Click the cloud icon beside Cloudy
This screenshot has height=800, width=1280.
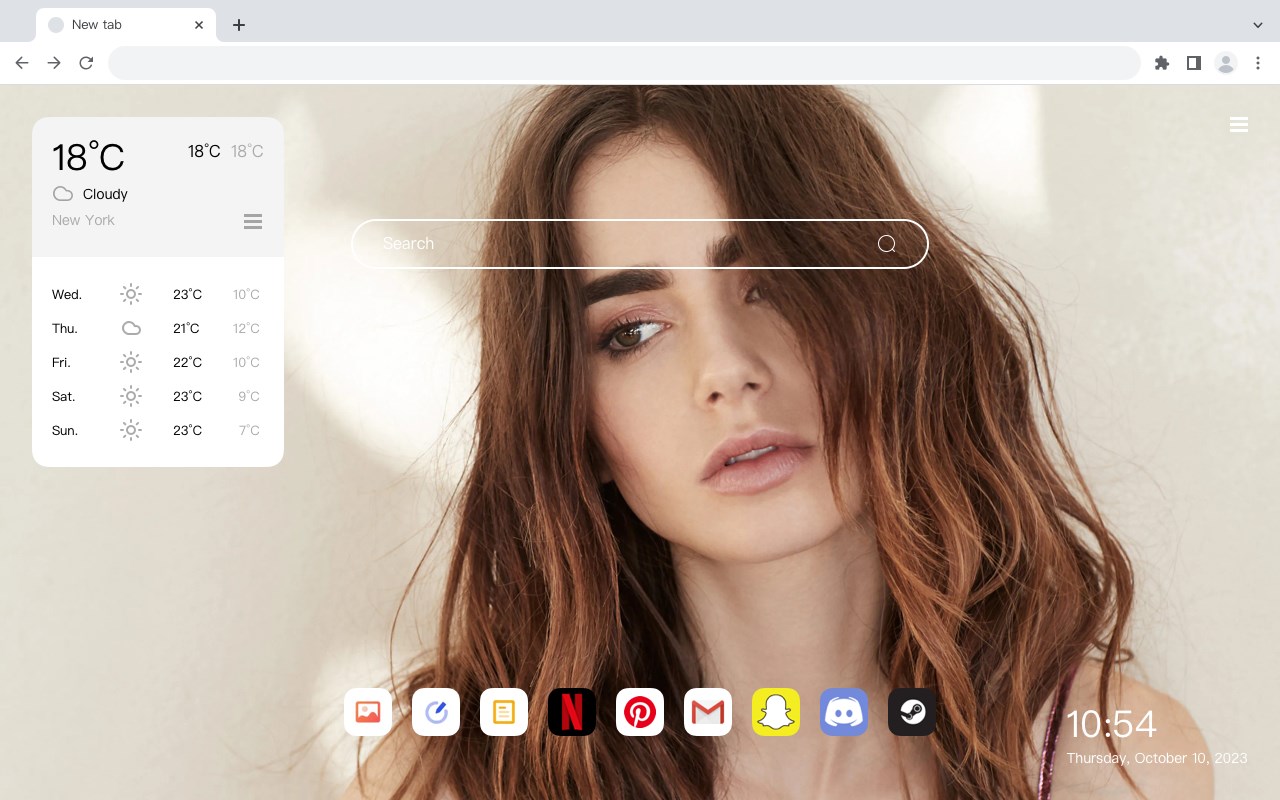point(63,194)
